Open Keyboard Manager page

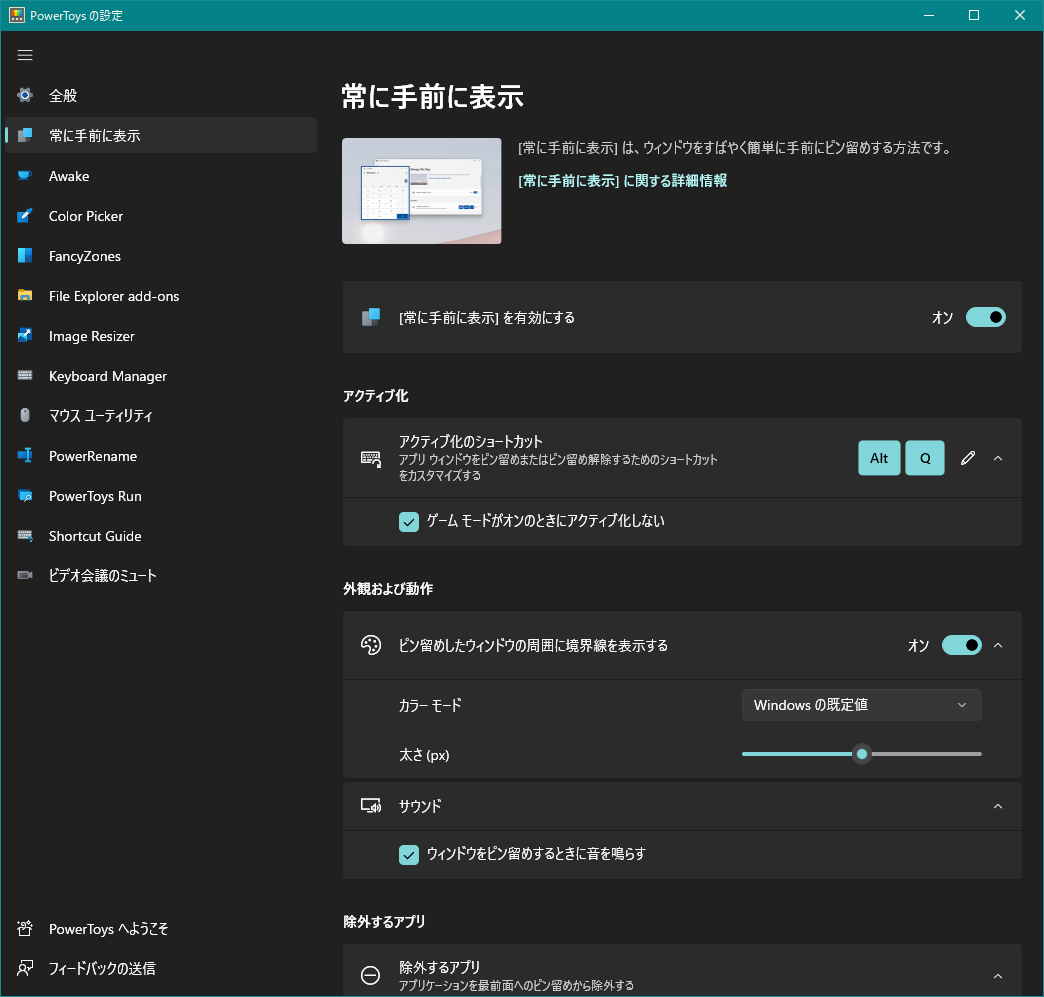pyautogui.click(x=160, y=376)
